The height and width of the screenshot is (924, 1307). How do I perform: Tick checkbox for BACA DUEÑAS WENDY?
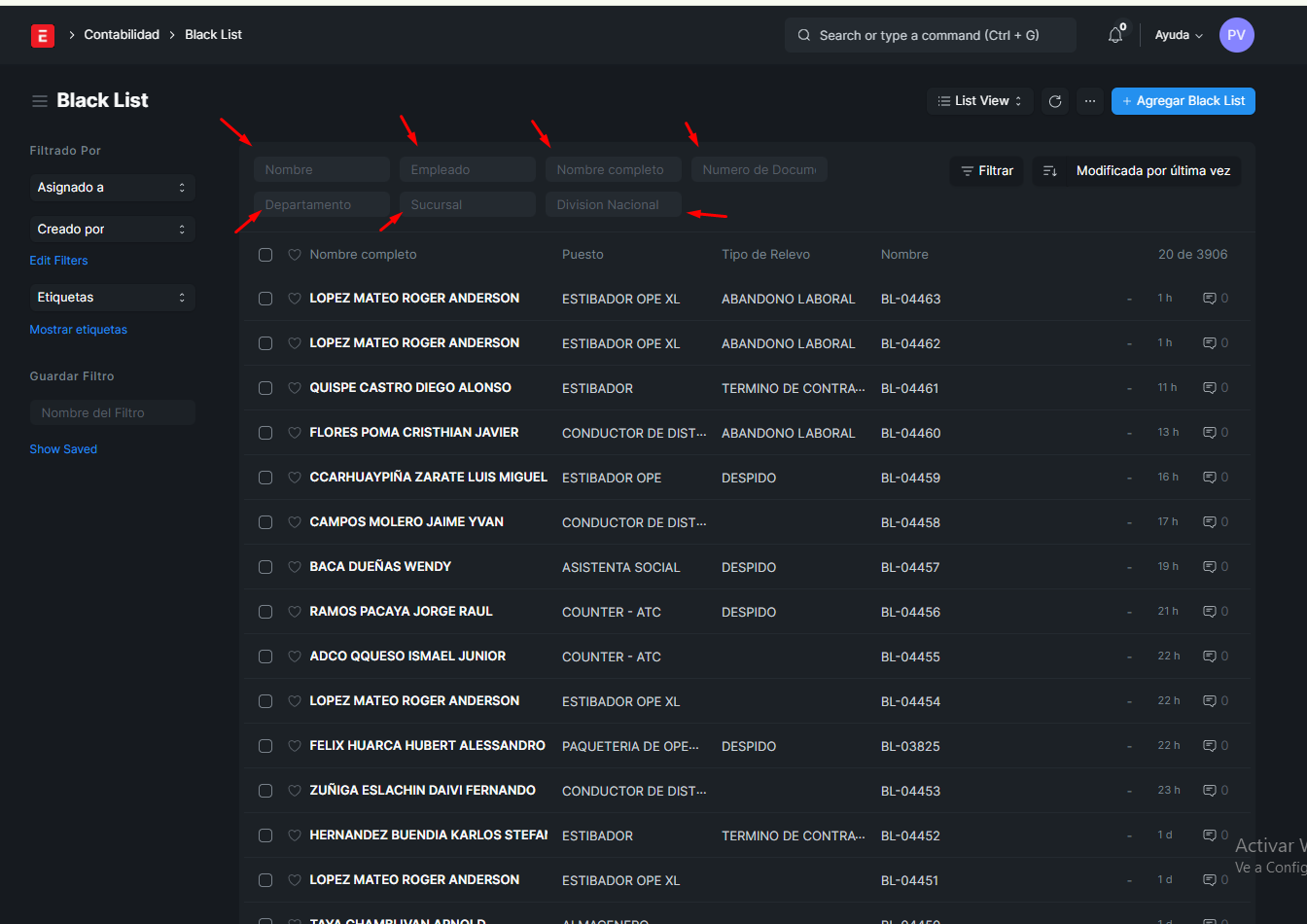click(265, 567)
